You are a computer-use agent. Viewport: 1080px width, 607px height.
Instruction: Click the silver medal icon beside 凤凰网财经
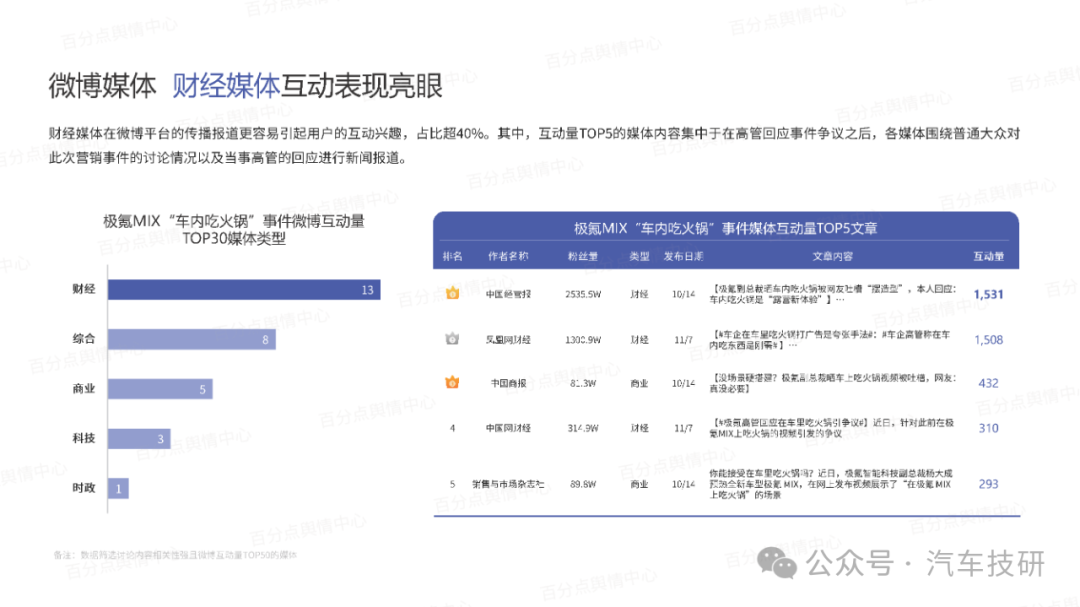coord(452,339)
